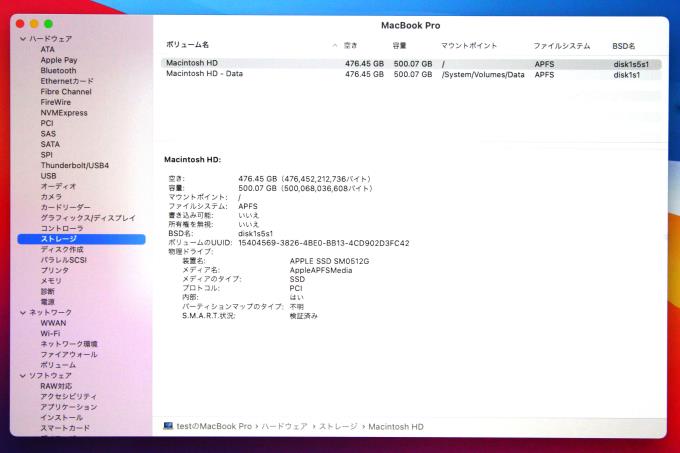Open the Ethernetカード sidebar item
The image size is (680, 453).
coord(67,81)
